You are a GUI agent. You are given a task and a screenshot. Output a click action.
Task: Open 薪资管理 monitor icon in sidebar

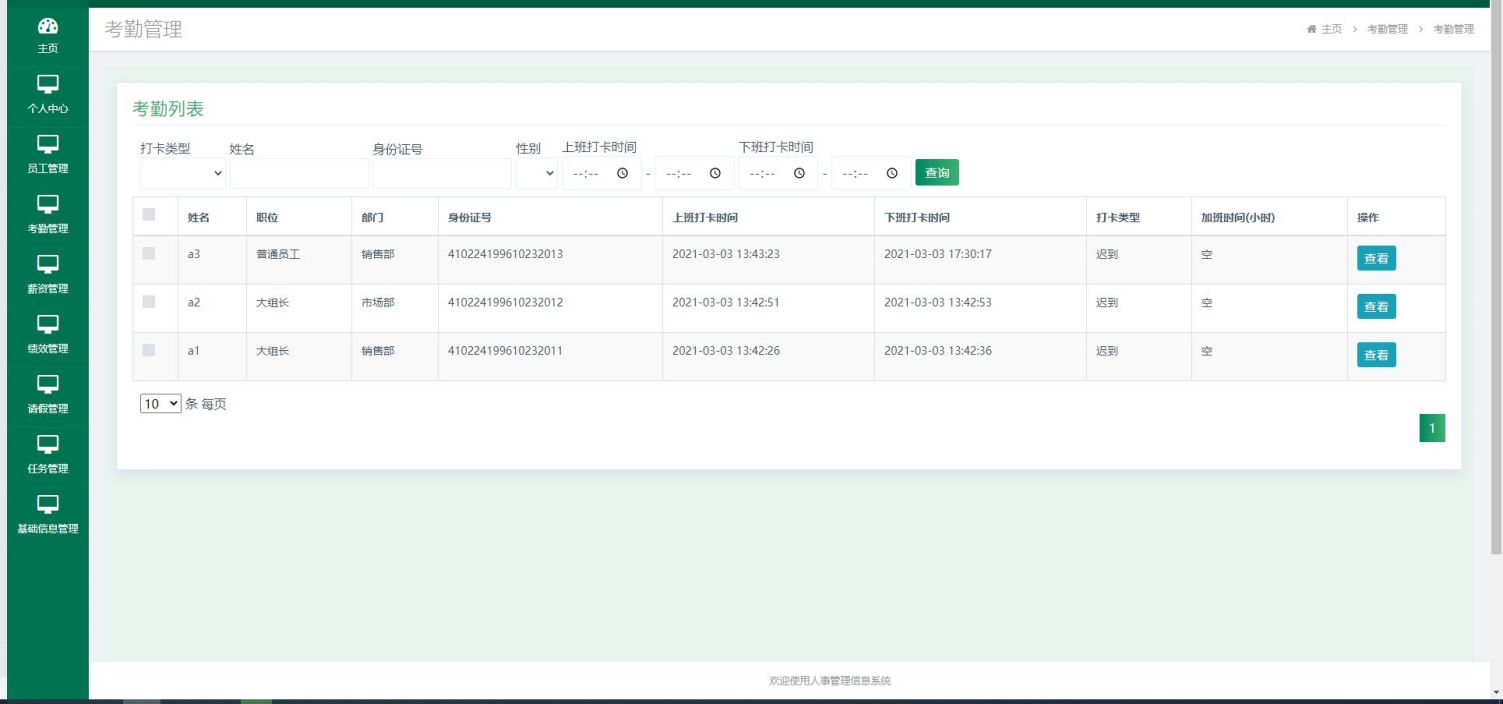click(47, 264)
